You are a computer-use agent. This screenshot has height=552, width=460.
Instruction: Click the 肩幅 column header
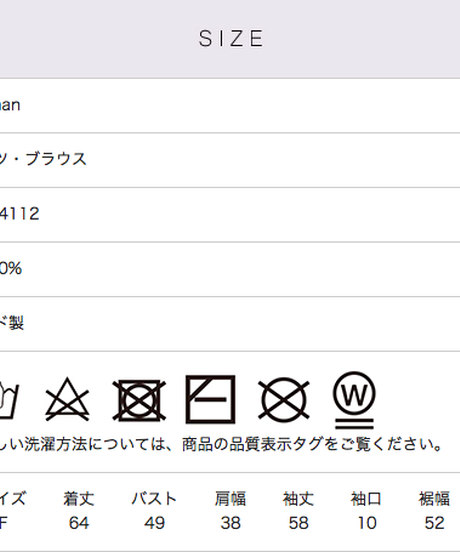230,499
